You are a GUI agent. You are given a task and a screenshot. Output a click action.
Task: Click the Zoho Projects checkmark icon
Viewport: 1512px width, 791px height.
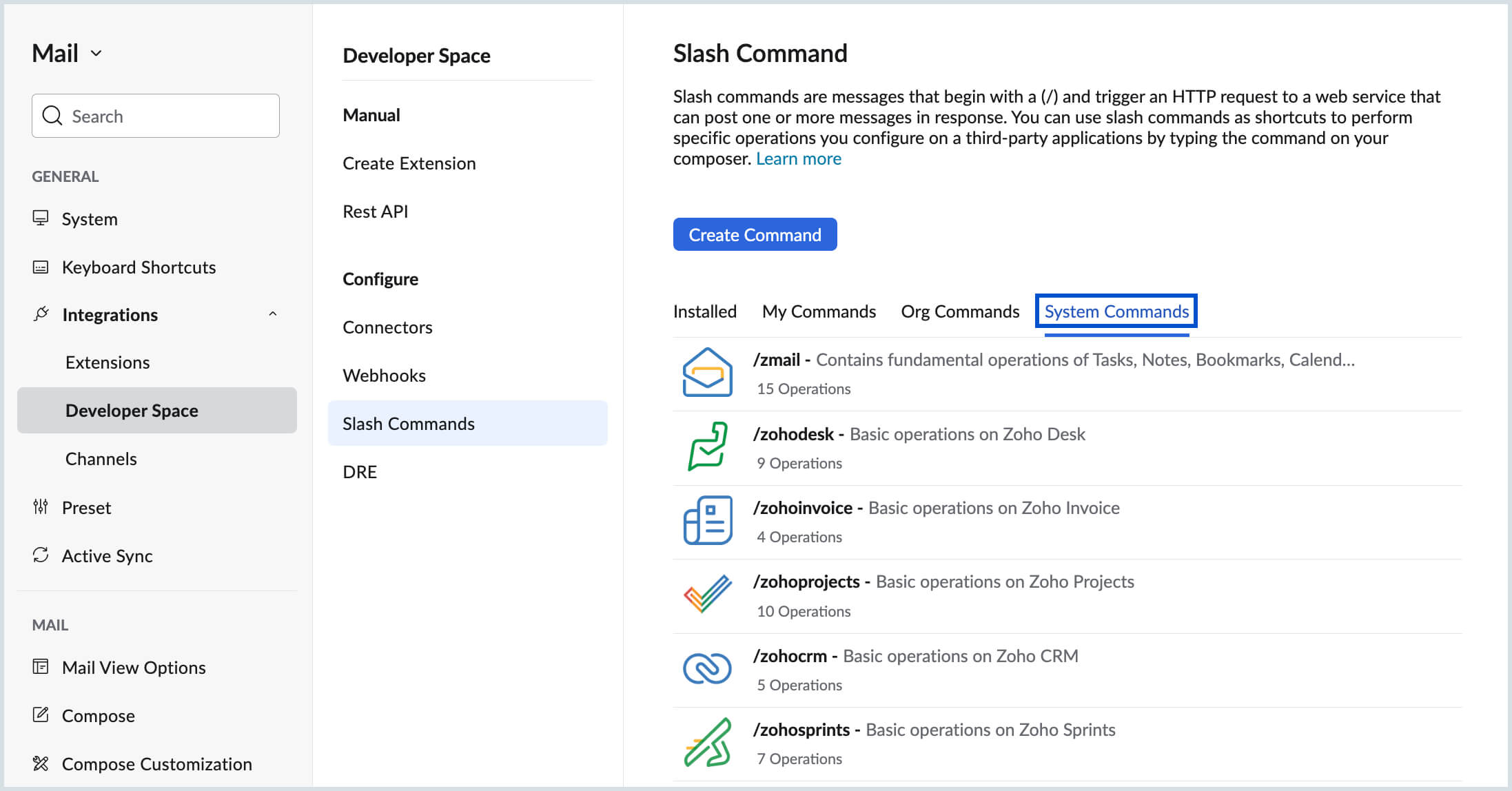pos(707,594)
